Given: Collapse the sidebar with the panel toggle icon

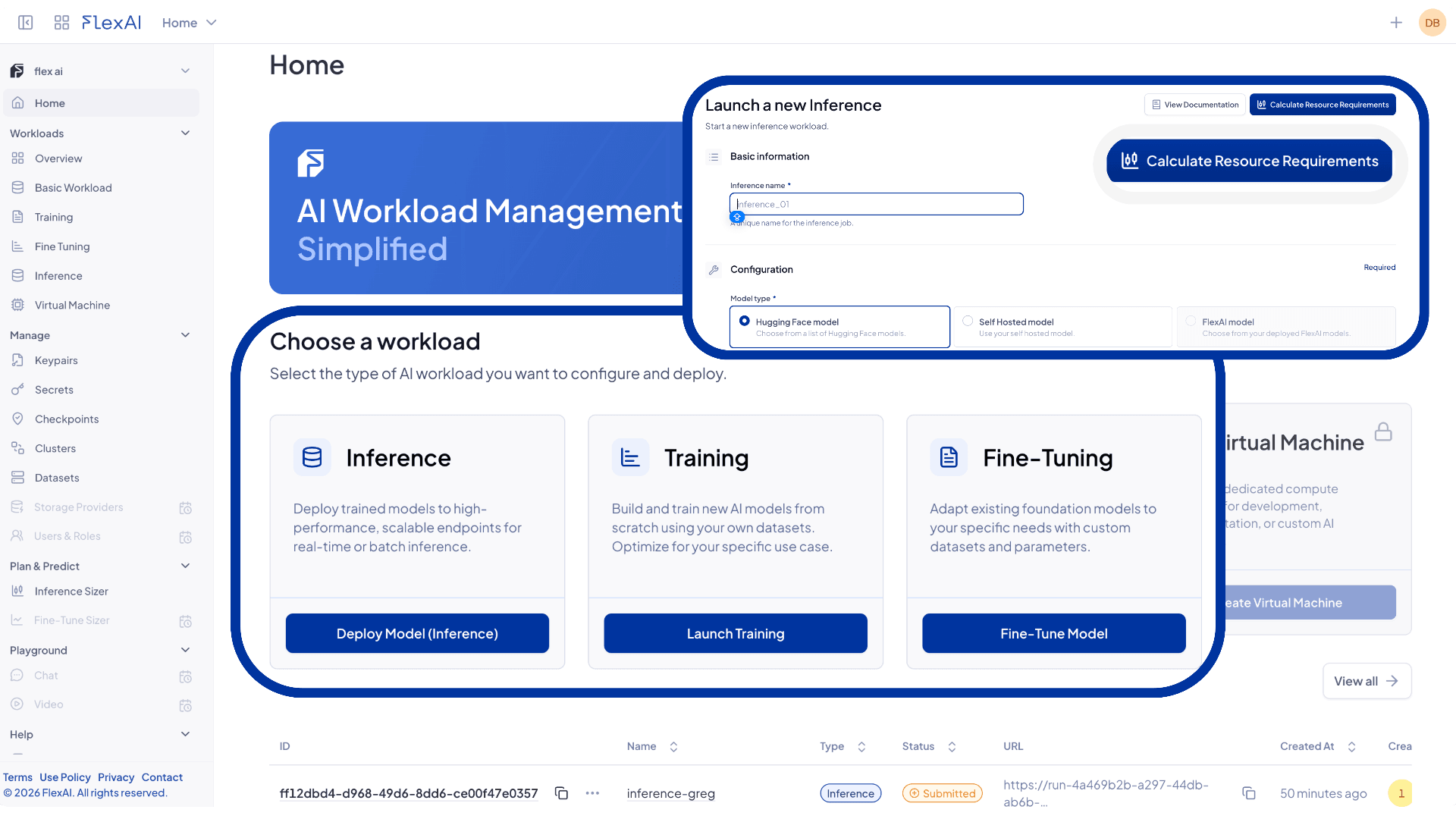Looking at the screenshot, I should tap(26, 23).
